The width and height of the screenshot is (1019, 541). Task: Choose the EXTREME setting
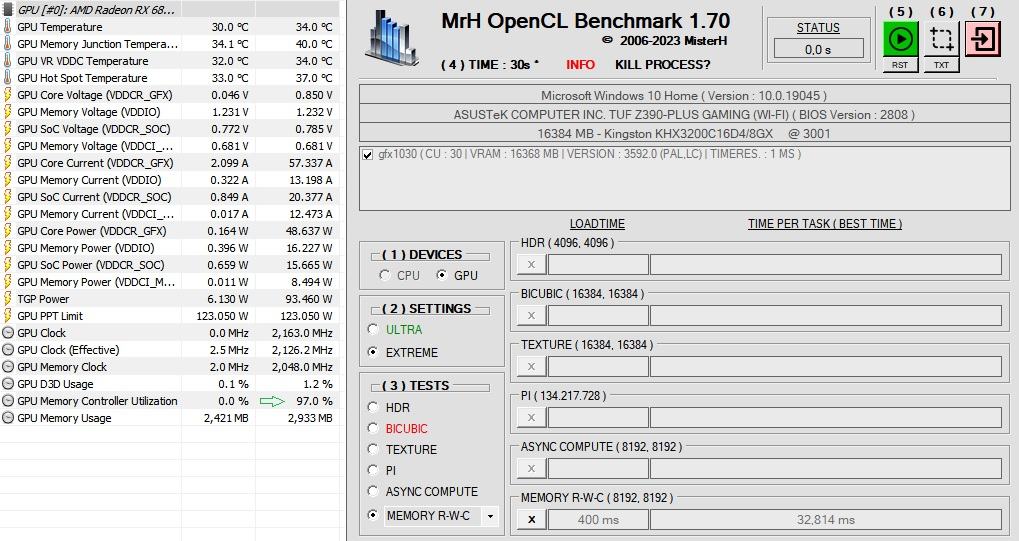click(373, 352)
